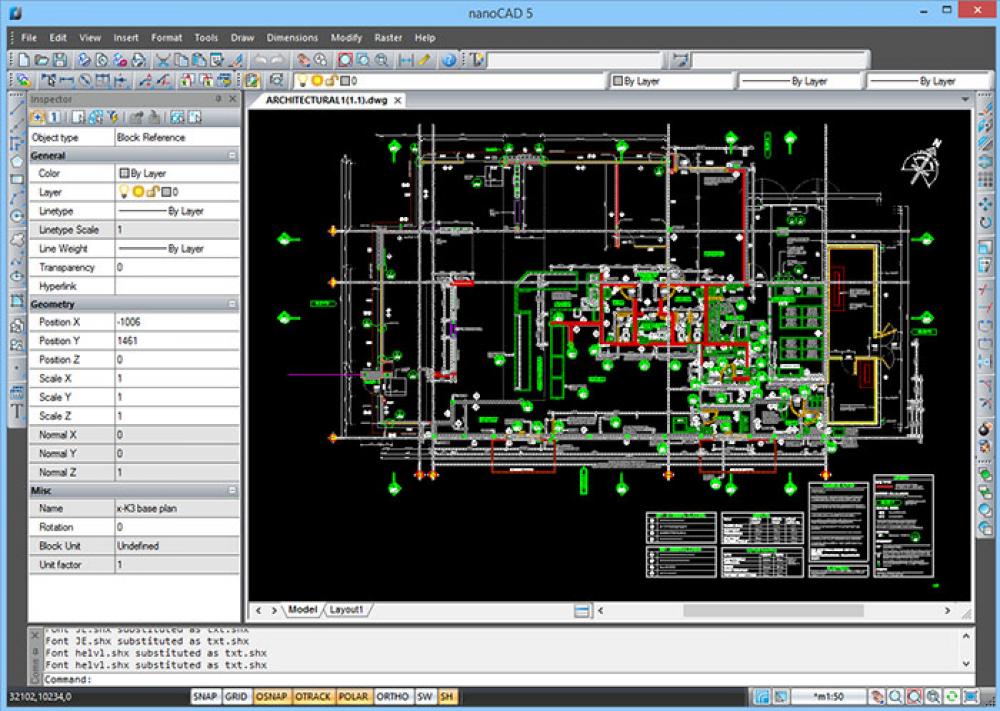This screenshot has height=711, width=1000.
Task: Select the lamp/bulb layer icon in Inspector
Action: (124, 191)
